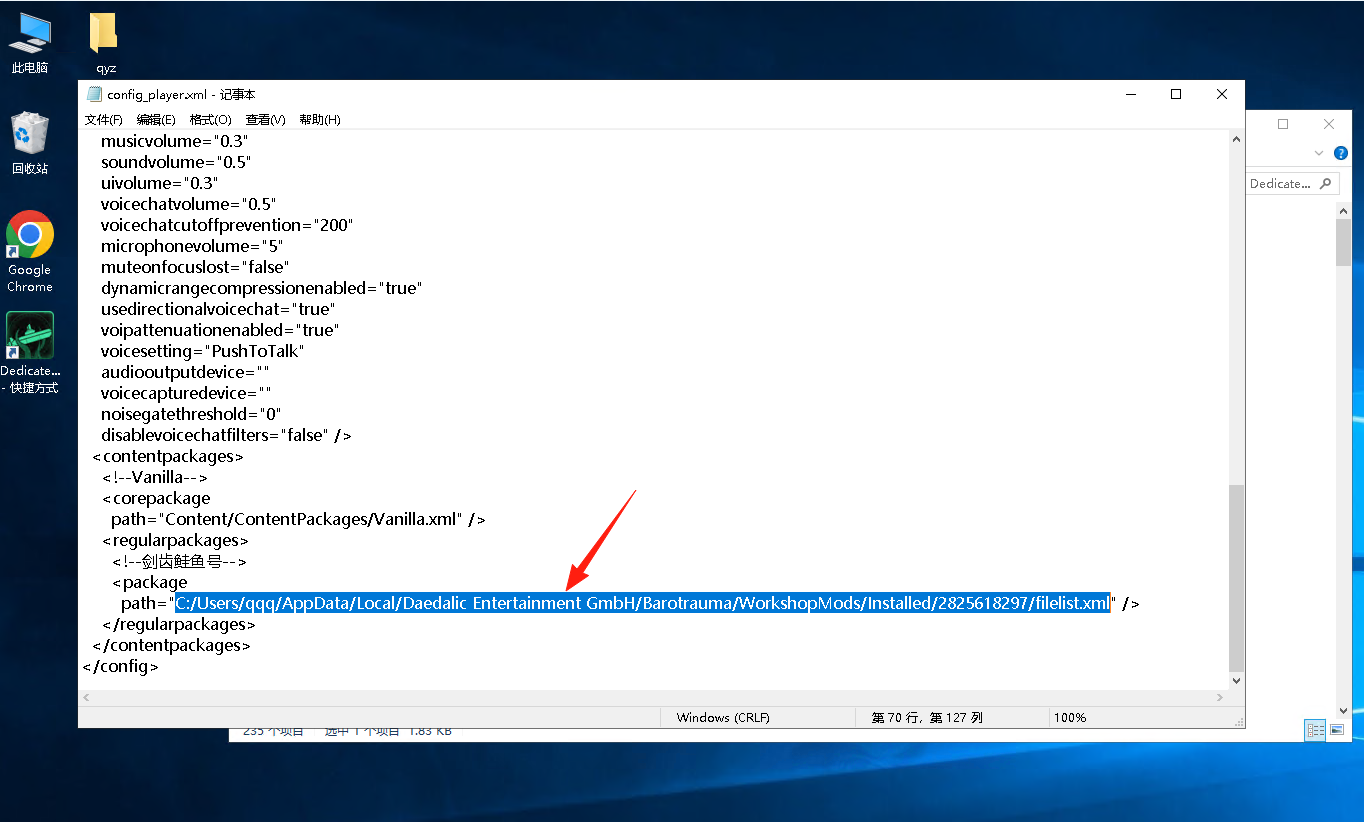Click the disablevoicechatfilters="false" line
Screen dimensions: 1364x822
tap(226, 435)
